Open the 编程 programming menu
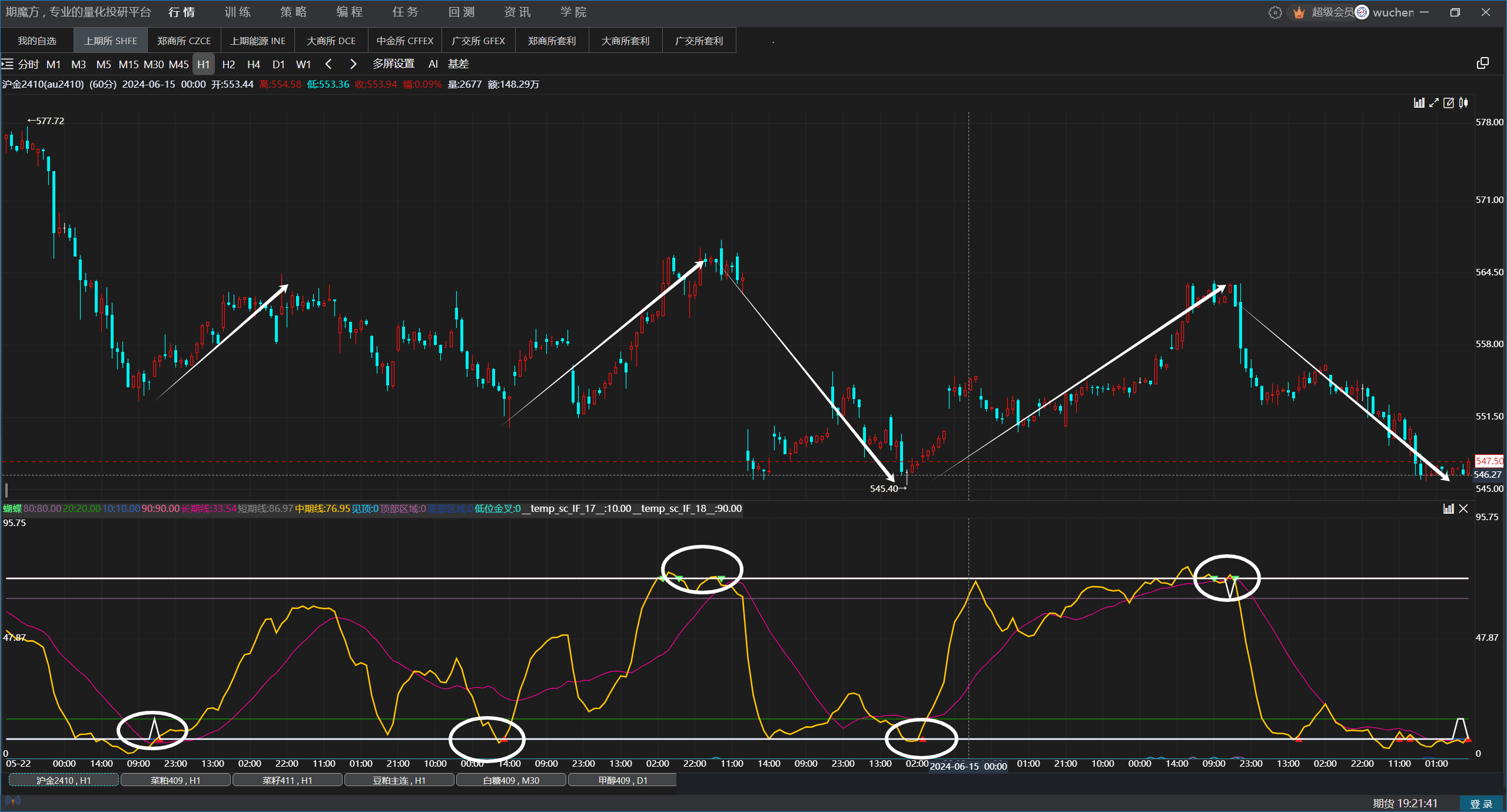 point(349,12)
